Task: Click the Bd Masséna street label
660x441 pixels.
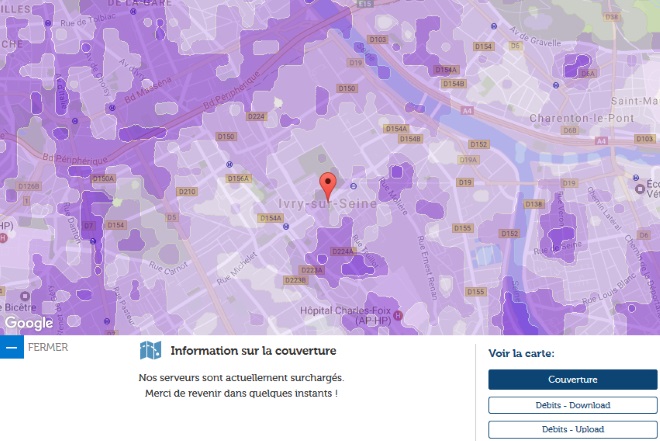Action: coord(148,90)
